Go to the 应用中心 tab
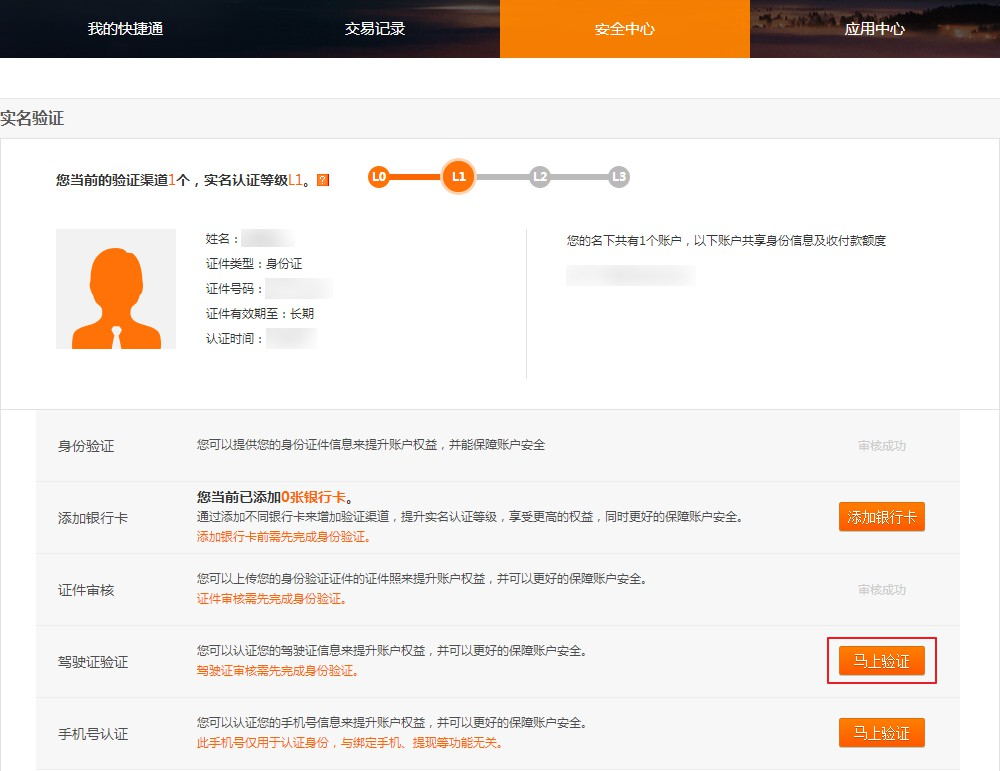 [875, 29]
